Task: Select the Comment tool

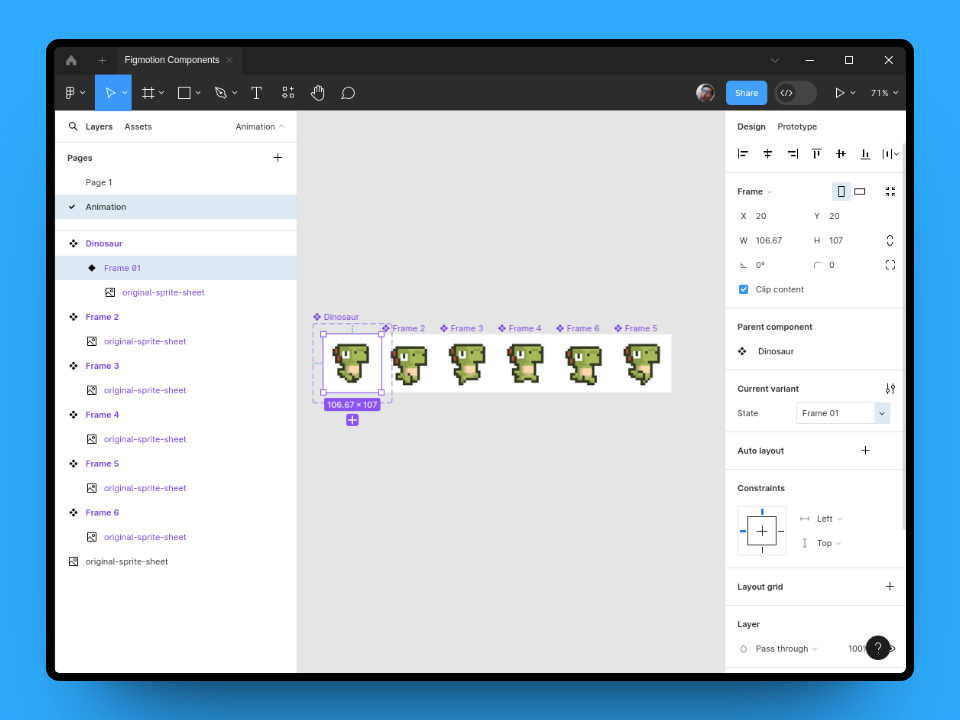Action: coord(348,93)
